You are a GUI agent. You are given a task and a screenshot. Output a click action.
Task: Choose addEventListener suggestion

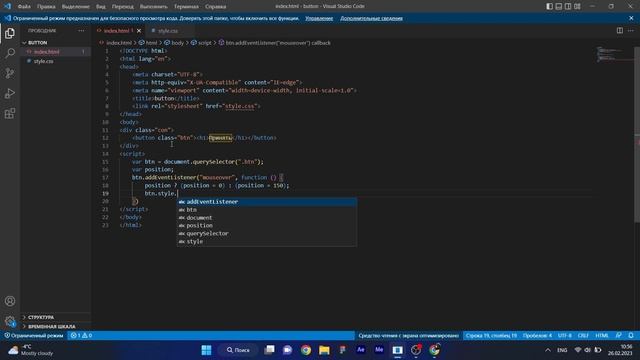(x=267, y=202)
